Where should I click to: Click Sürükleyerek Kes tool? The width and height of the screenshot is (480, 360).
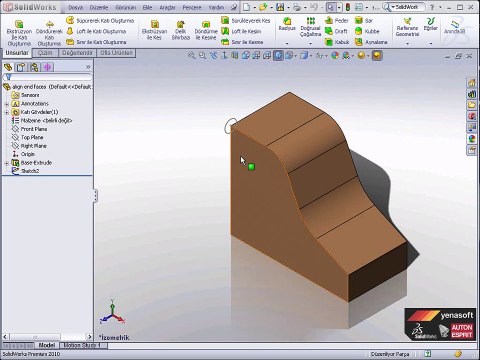point(246,21)
